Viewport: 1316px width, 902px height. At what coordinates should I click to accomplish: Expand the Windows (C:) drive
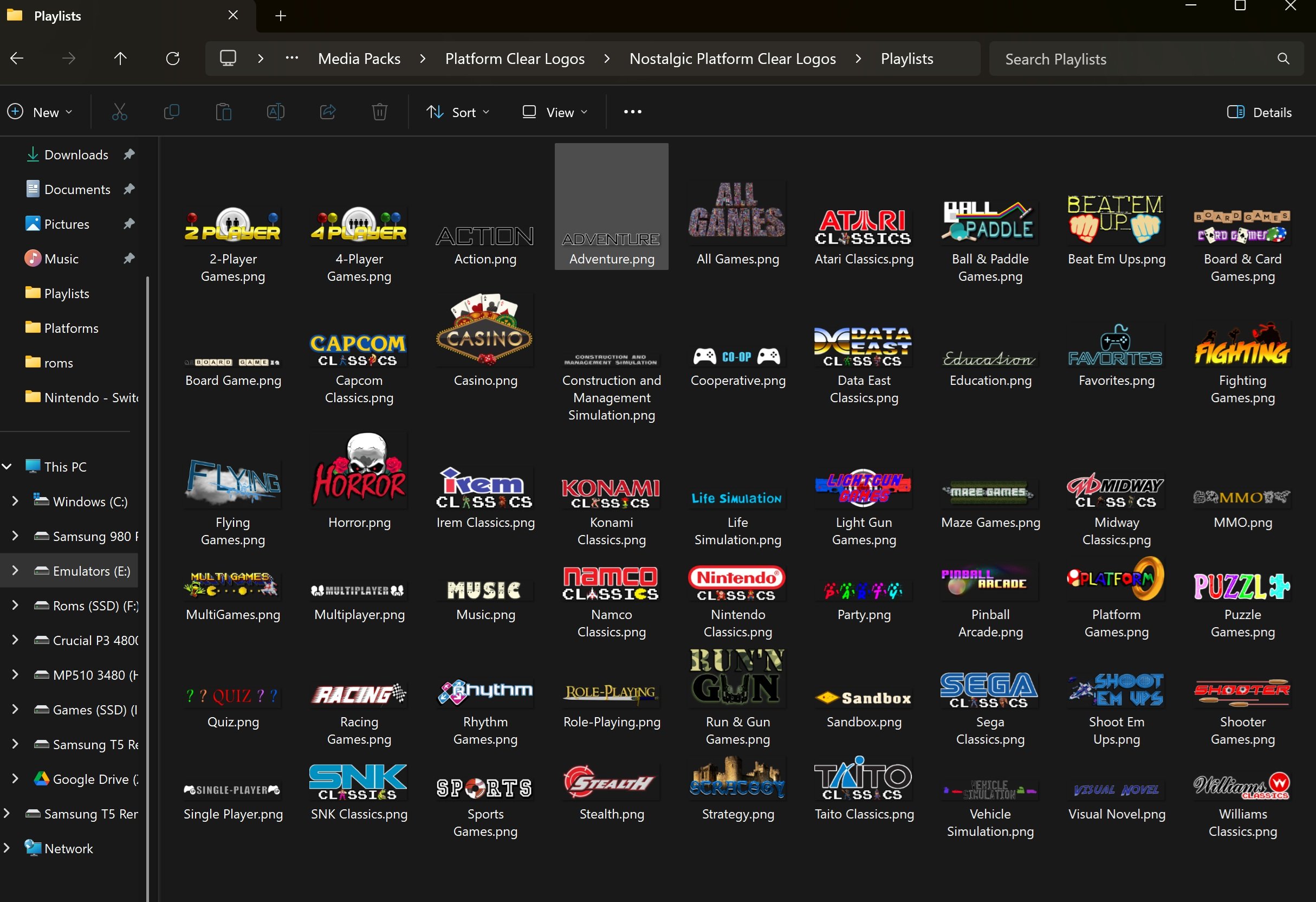pos(15,501)
